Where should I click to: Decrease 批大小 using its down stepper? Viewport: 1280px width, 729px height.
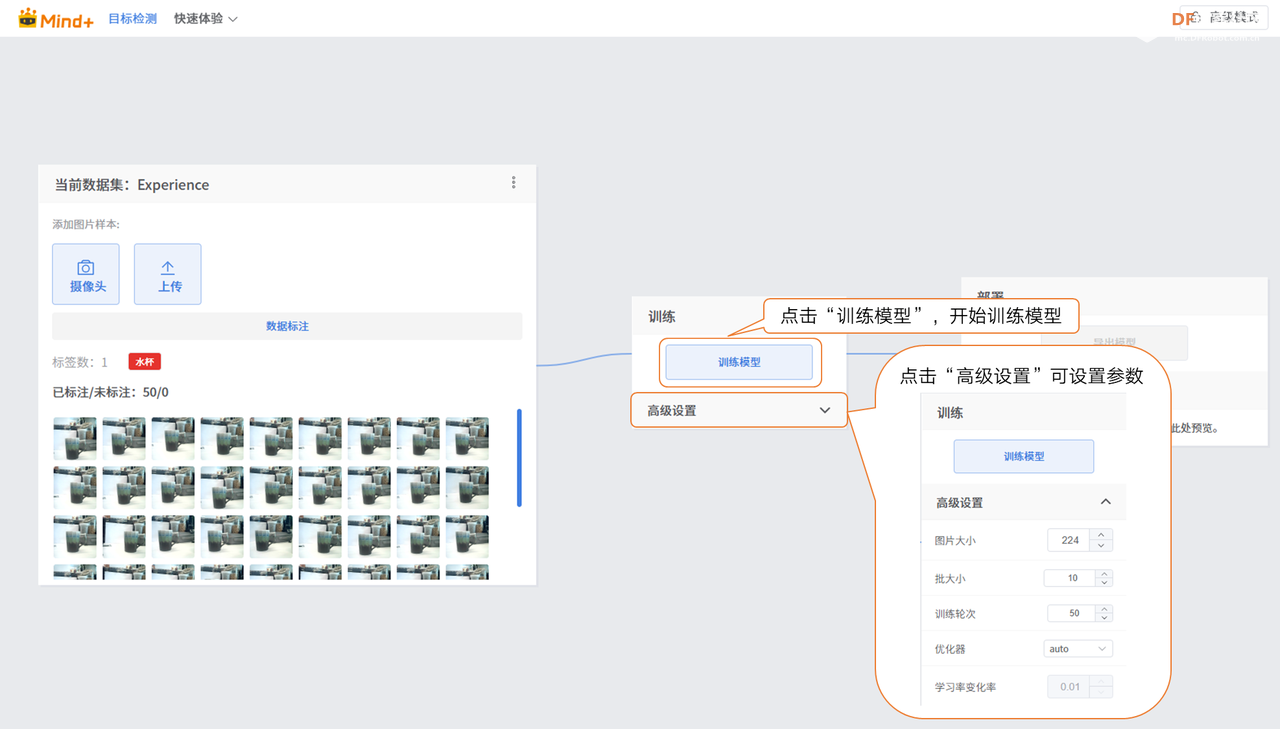[1103, 582]
